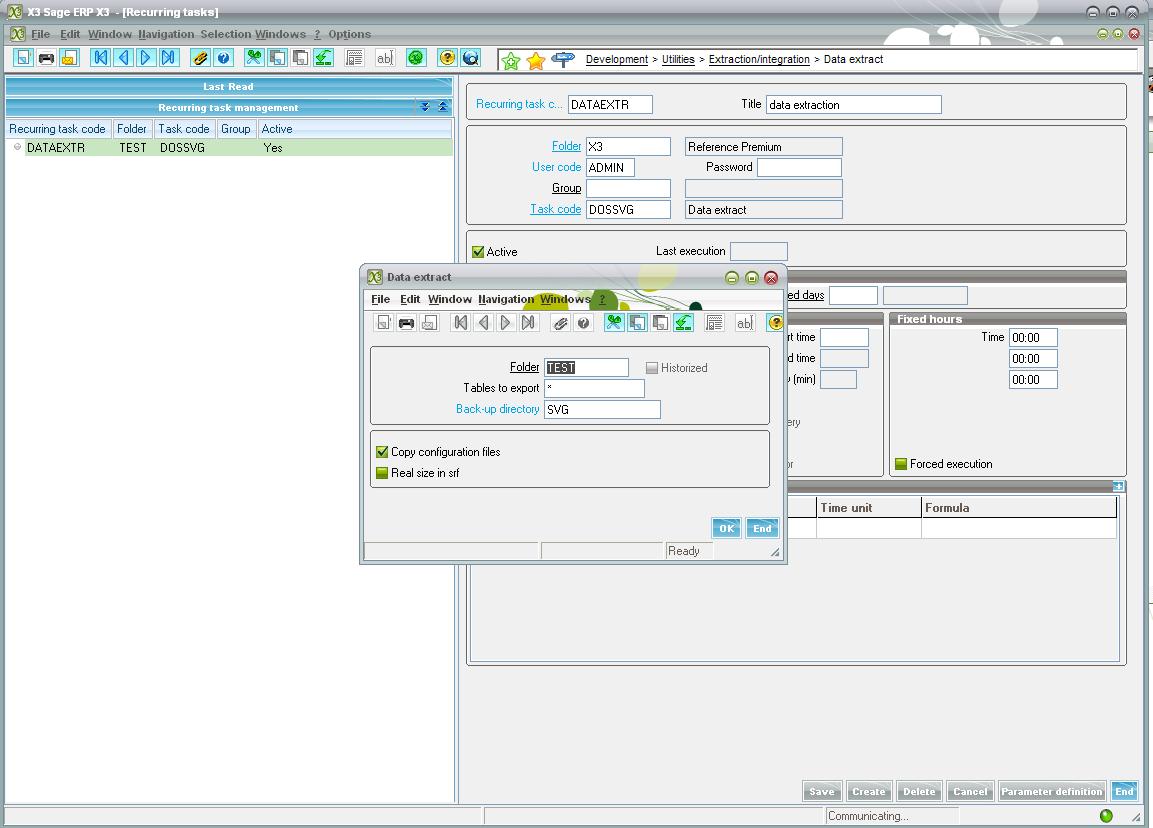Go to next record in main toolbar

point(146,57)
